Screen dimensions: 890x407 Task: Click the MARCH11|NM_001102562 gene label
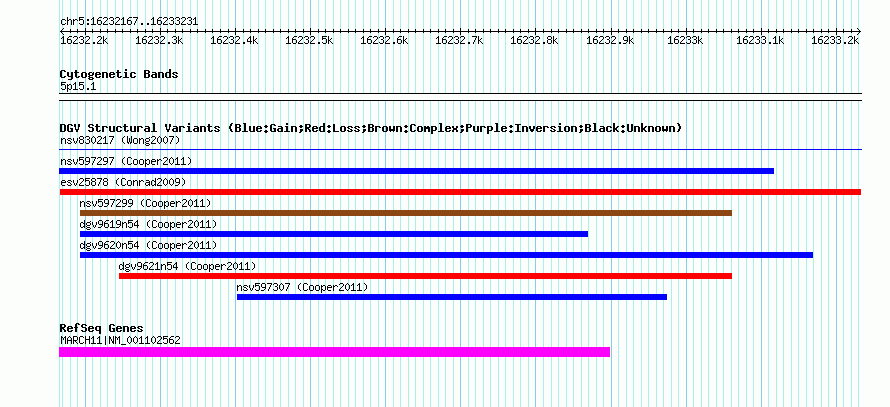click(x=120, y=340)
